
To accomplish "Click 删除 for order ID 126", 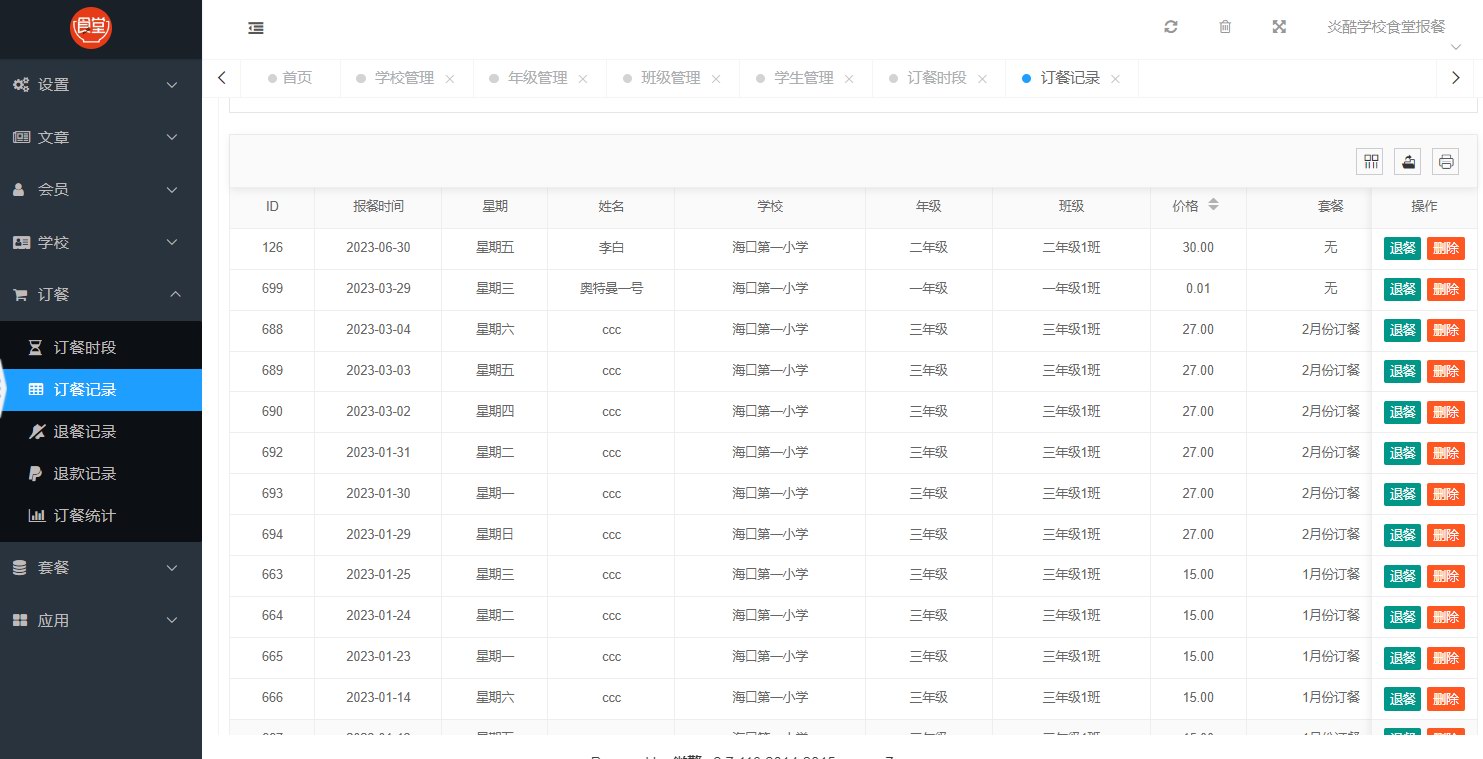I will (x=1446, y=248).
